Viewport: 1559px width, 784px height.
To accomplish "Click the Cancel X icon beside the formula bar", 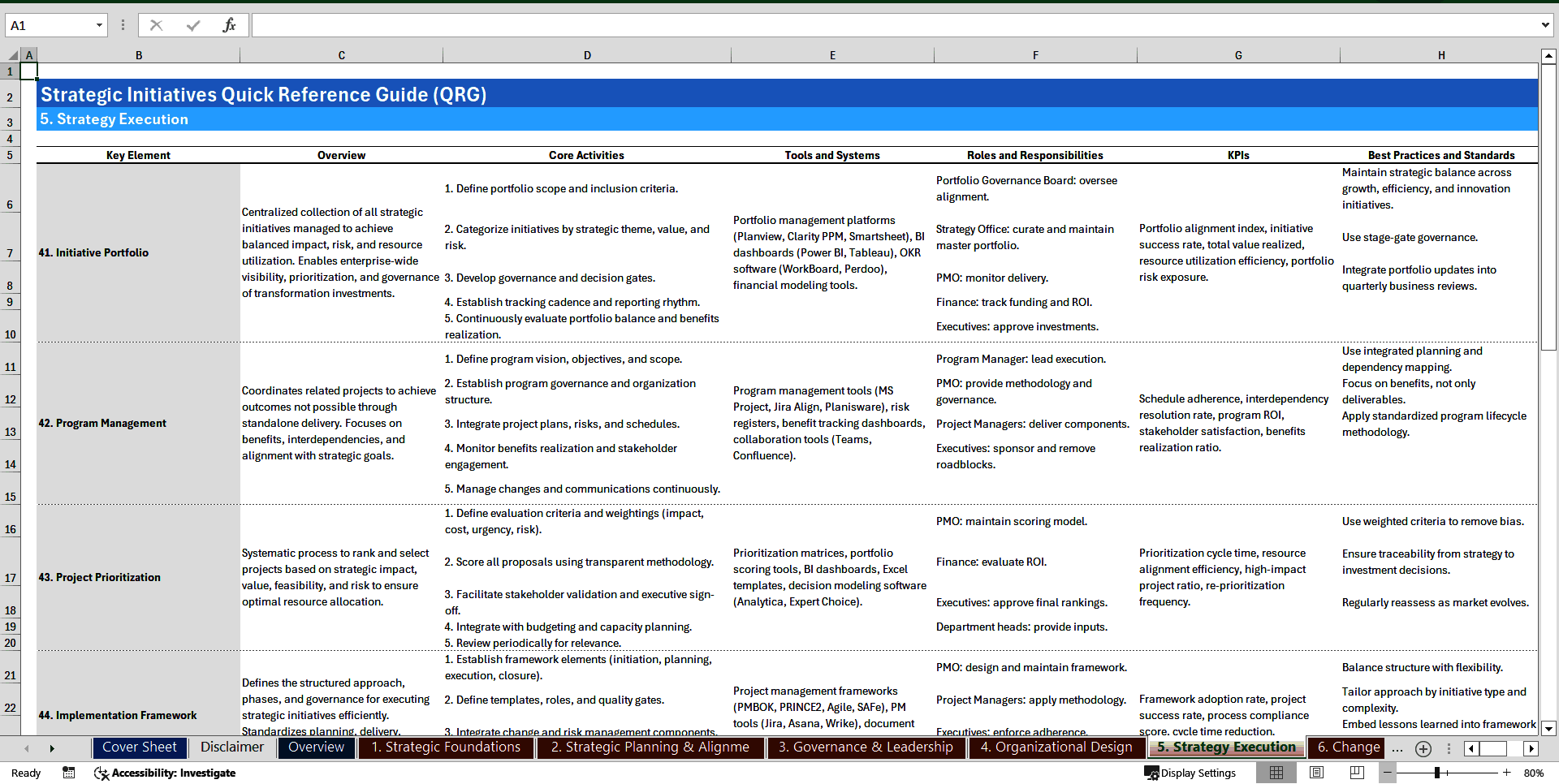I will [x=156, y=24].
